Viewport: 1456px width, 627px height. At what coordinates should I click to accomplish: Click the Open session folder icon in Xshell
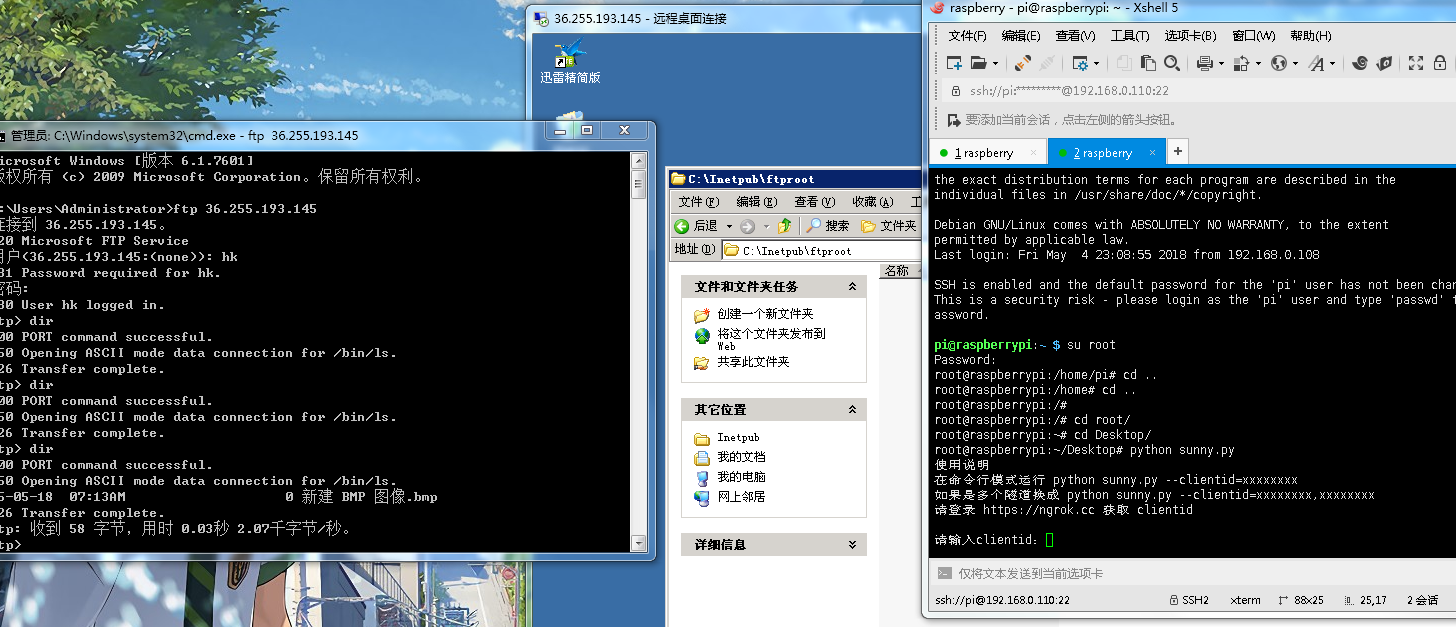coord(979,63)
